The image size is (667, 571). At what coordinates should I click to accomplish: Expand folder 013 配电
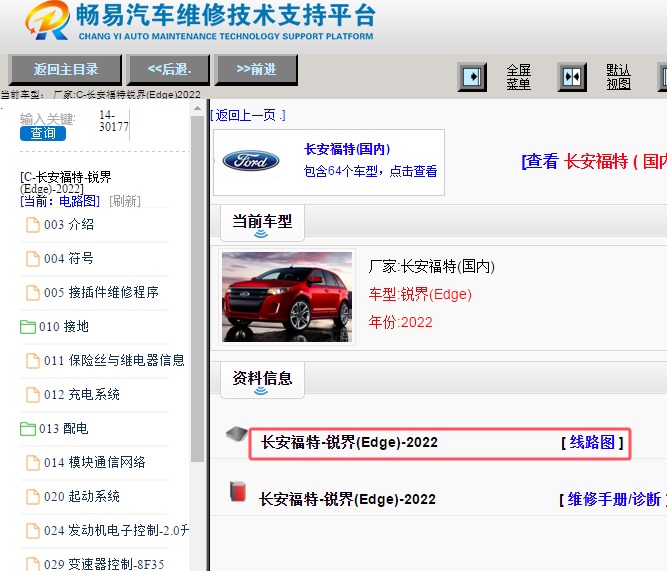click(x=63, y=428)
